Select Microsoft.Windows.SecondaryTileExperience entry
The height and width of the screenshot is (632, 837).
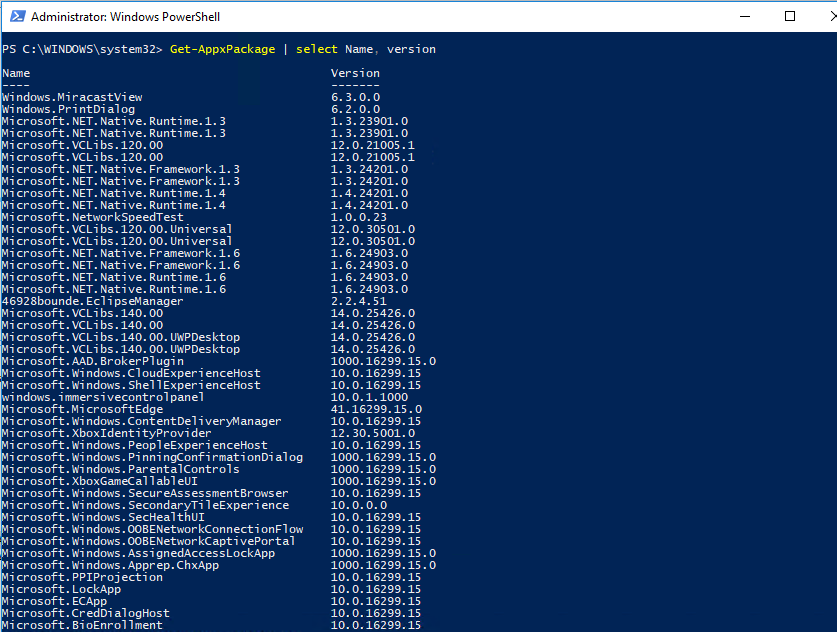(x=145, y=505)
